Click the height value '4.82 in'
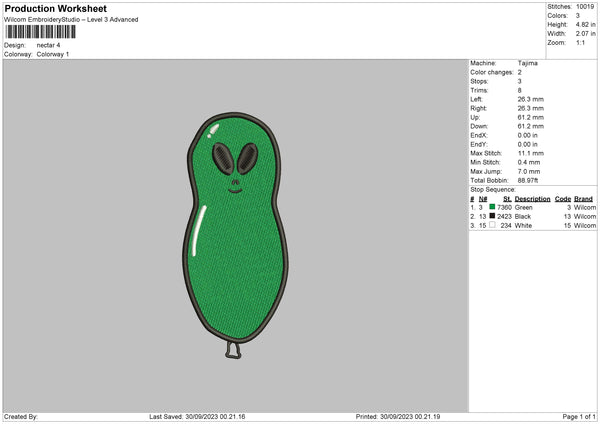Screen dimensions: 600x424 tap(585, 24)
